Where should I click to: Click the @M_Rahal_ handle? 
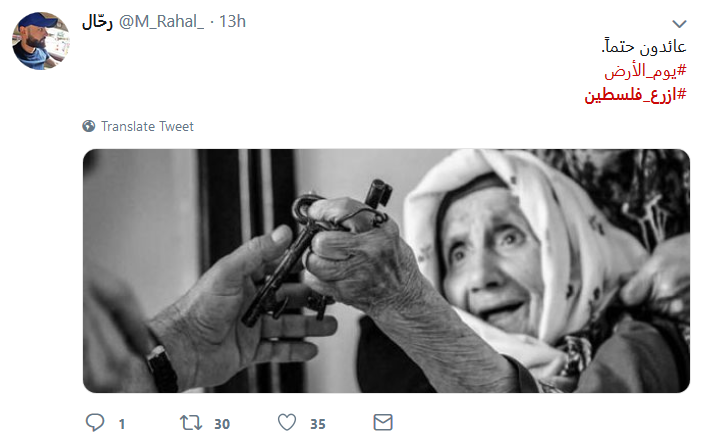click(x=161, y=22)
